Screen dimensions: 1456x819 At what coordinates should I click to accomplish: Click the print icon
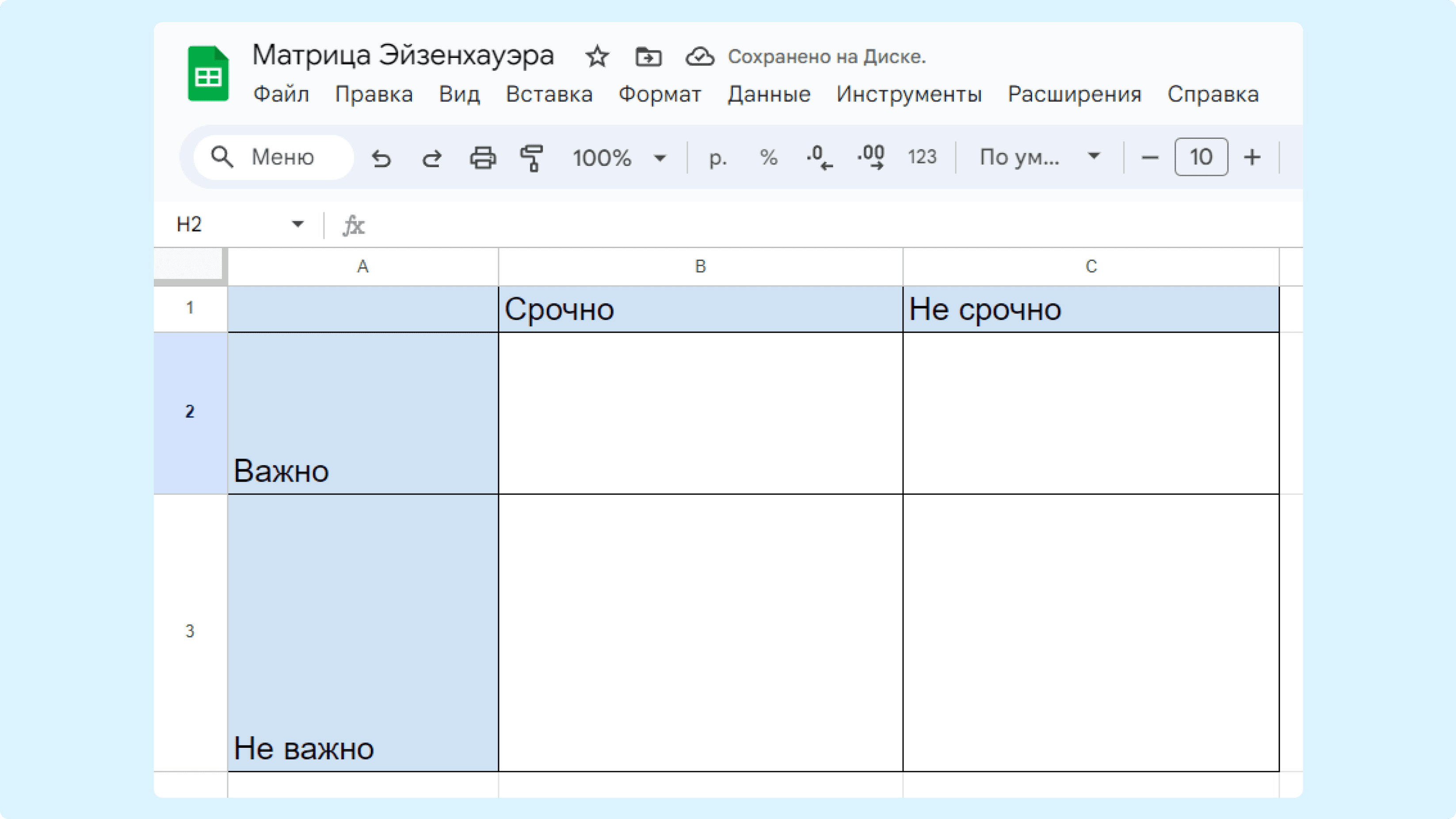483,157
